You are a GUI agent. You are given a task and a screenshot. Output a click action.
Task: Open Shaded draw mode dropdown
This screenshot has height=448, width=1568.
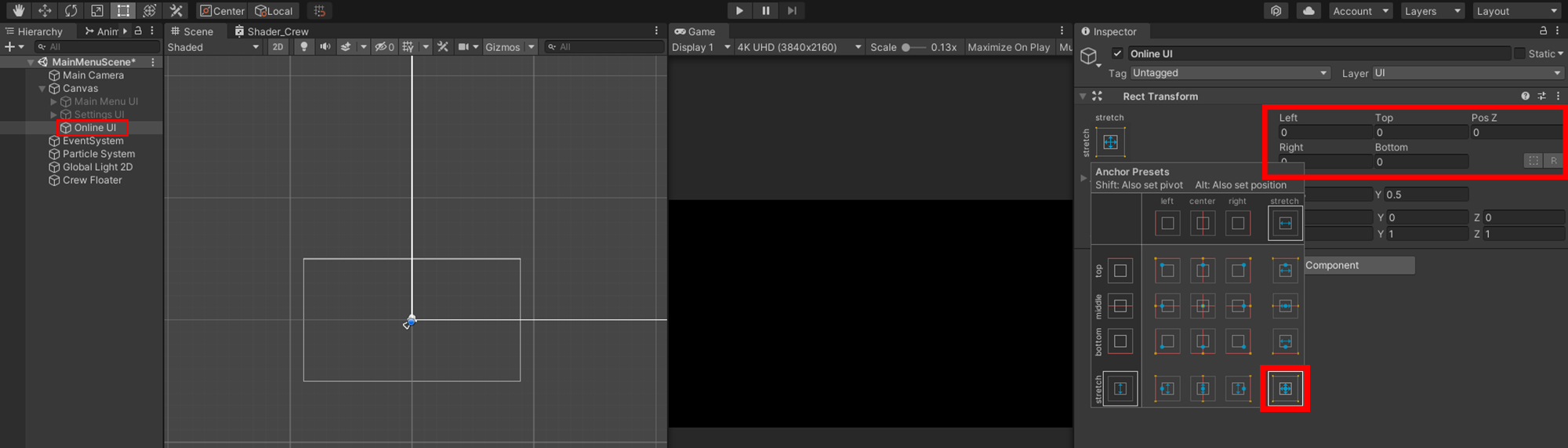tap(213, 47)
